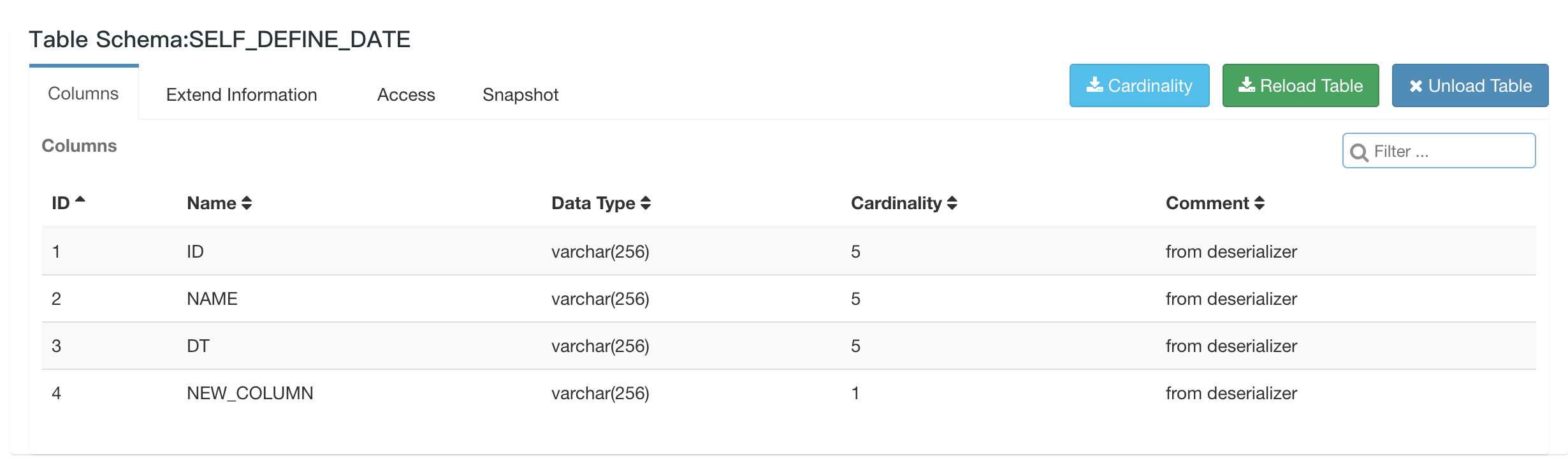Click the sort arrows beside Name
1568x463 pixels.
click(x=247, y=203)
